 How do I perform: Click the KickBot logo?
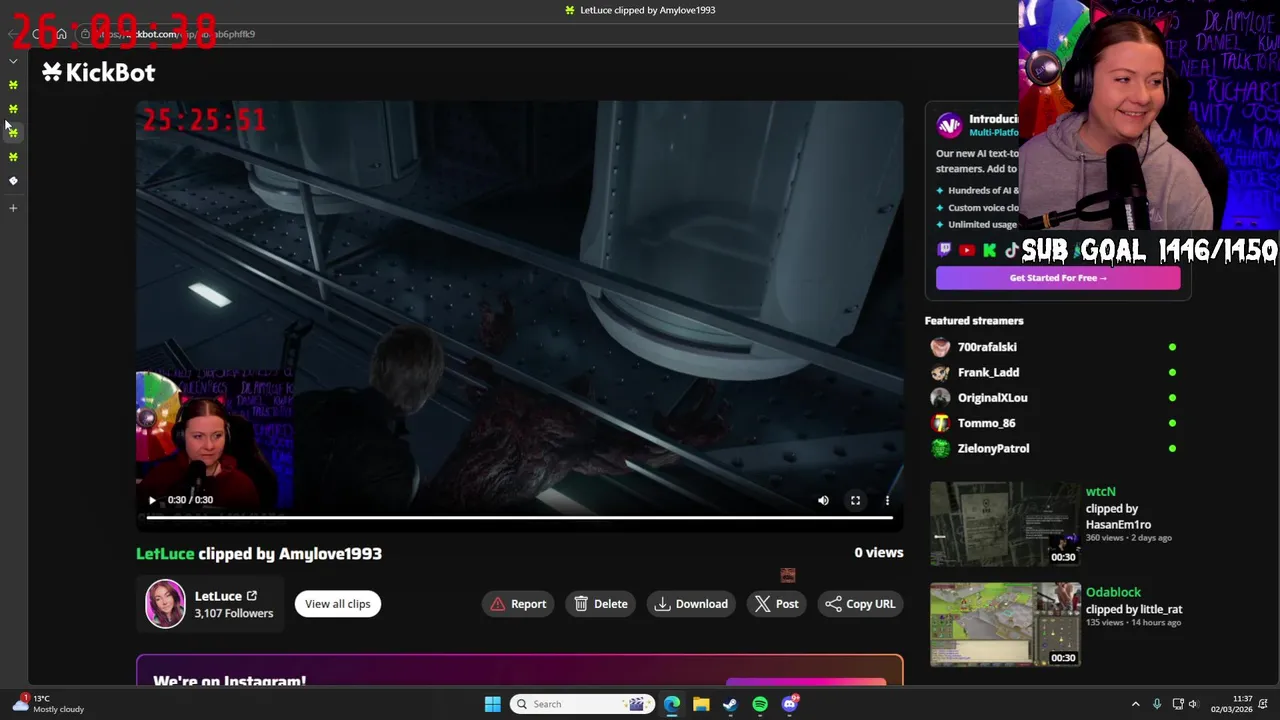[x=98, y=72]
